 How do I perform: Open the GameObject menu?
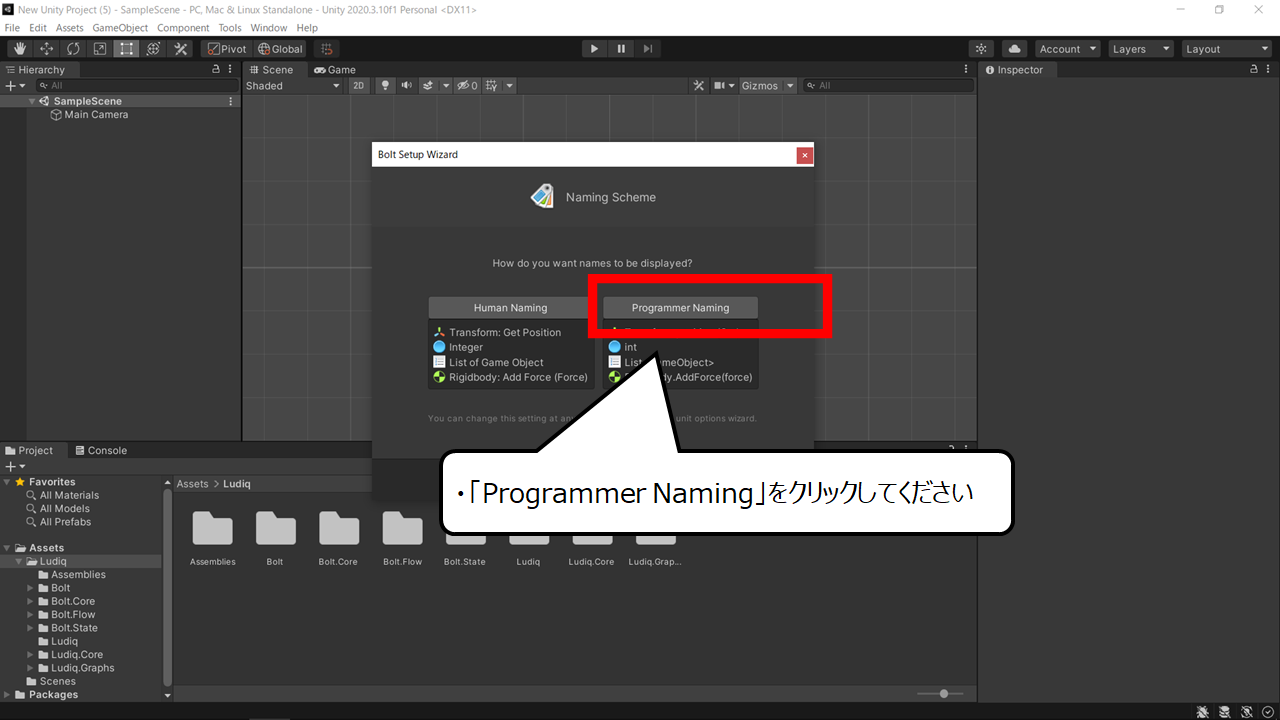120,28
